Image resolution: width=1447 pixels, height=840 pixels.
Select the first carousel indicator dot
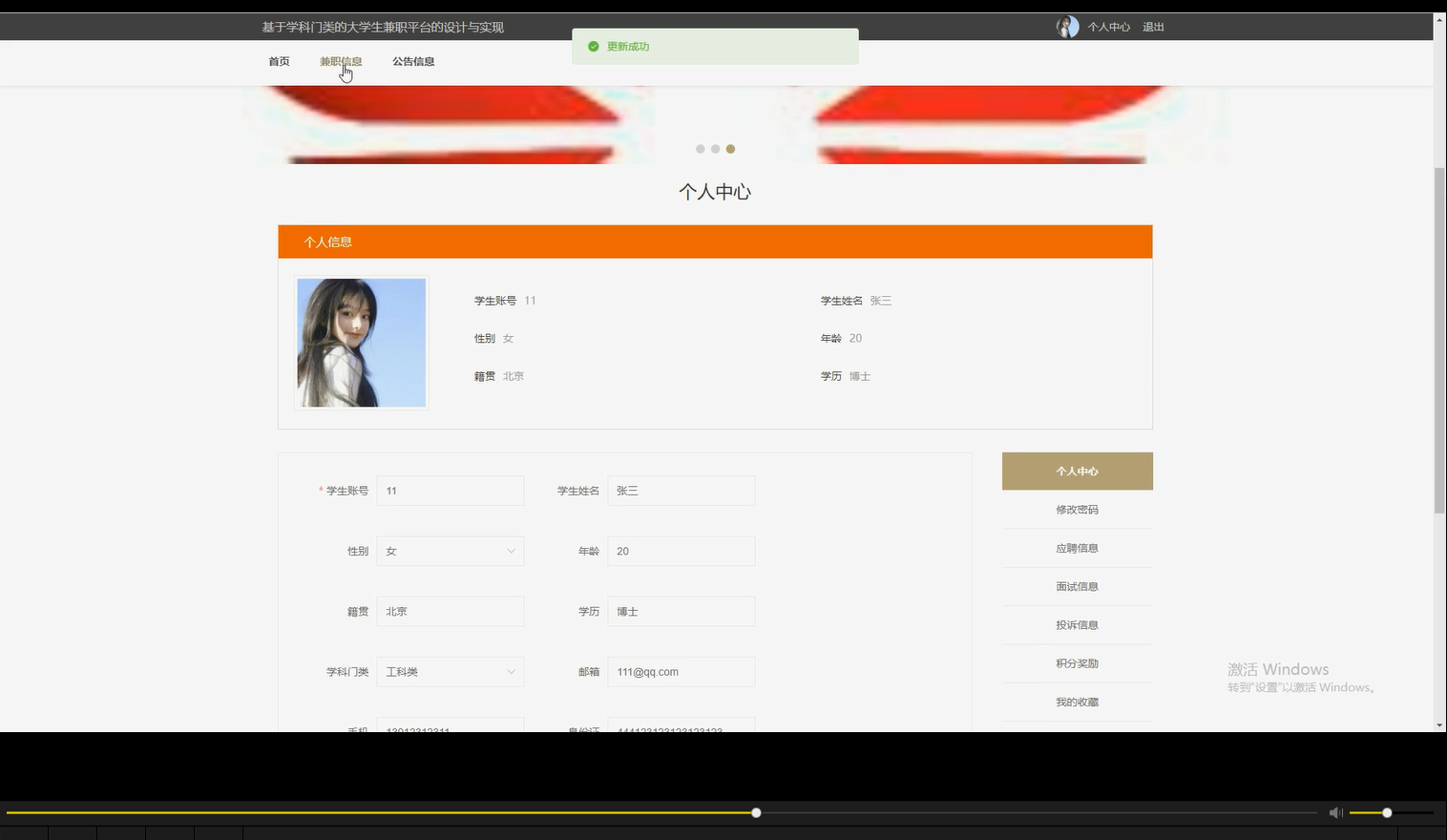click(x=700, y=149)
